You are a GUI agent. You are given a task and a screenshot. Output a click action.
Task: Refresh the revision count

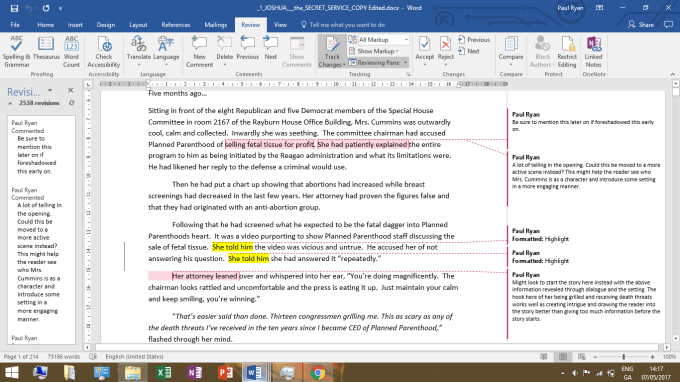(x=72, y=103)
